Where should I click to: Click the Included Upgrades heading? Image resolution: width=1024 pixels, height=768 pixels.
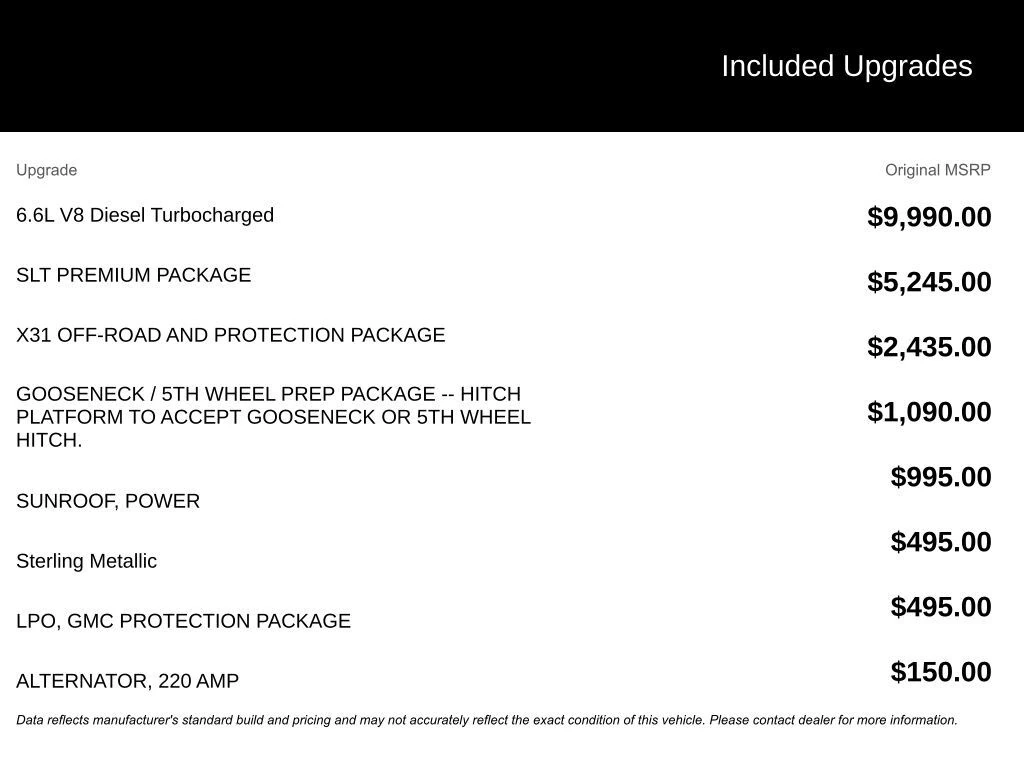[846, 66]
